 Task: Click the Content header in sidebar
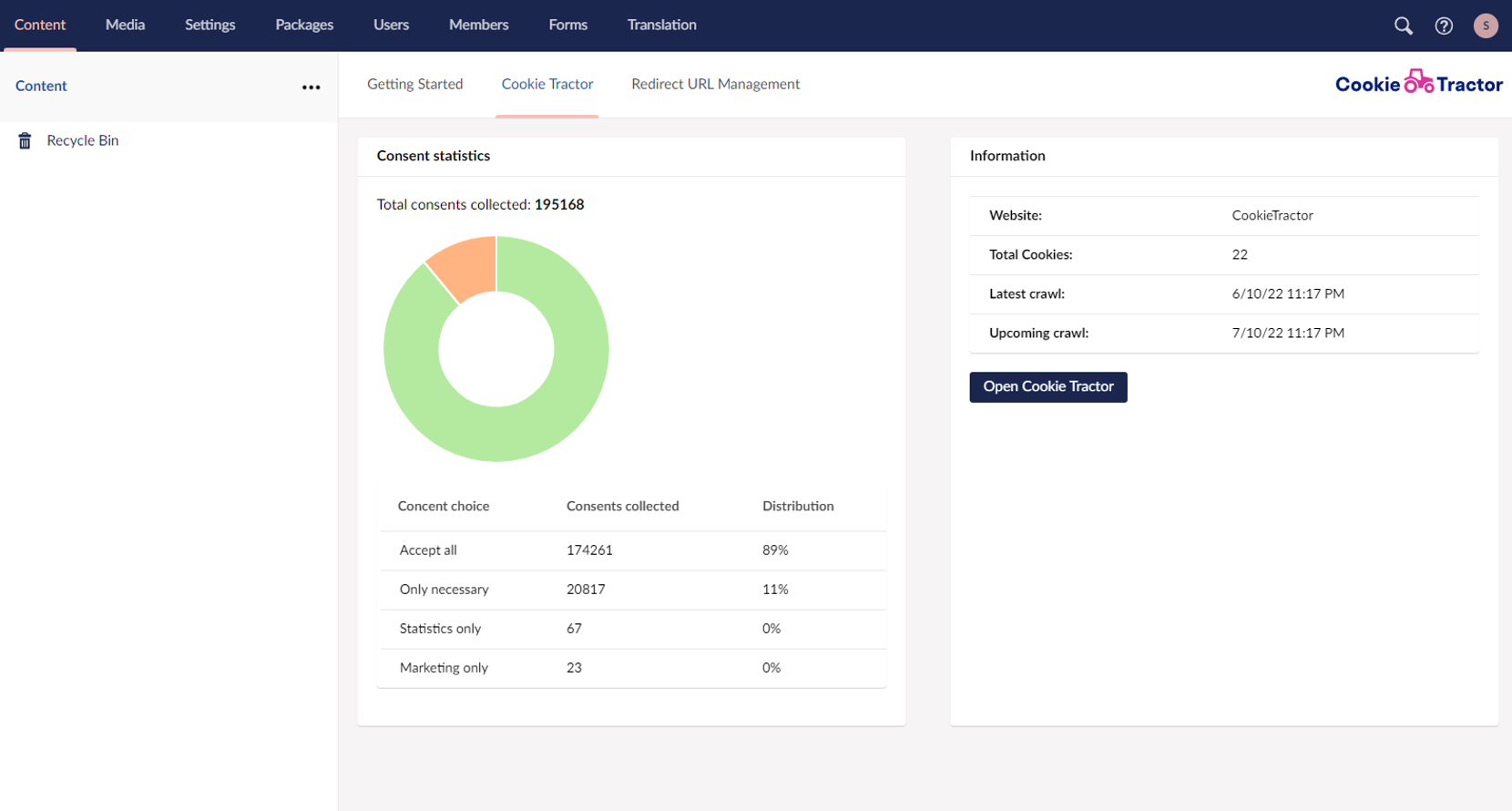coord(41,86)
